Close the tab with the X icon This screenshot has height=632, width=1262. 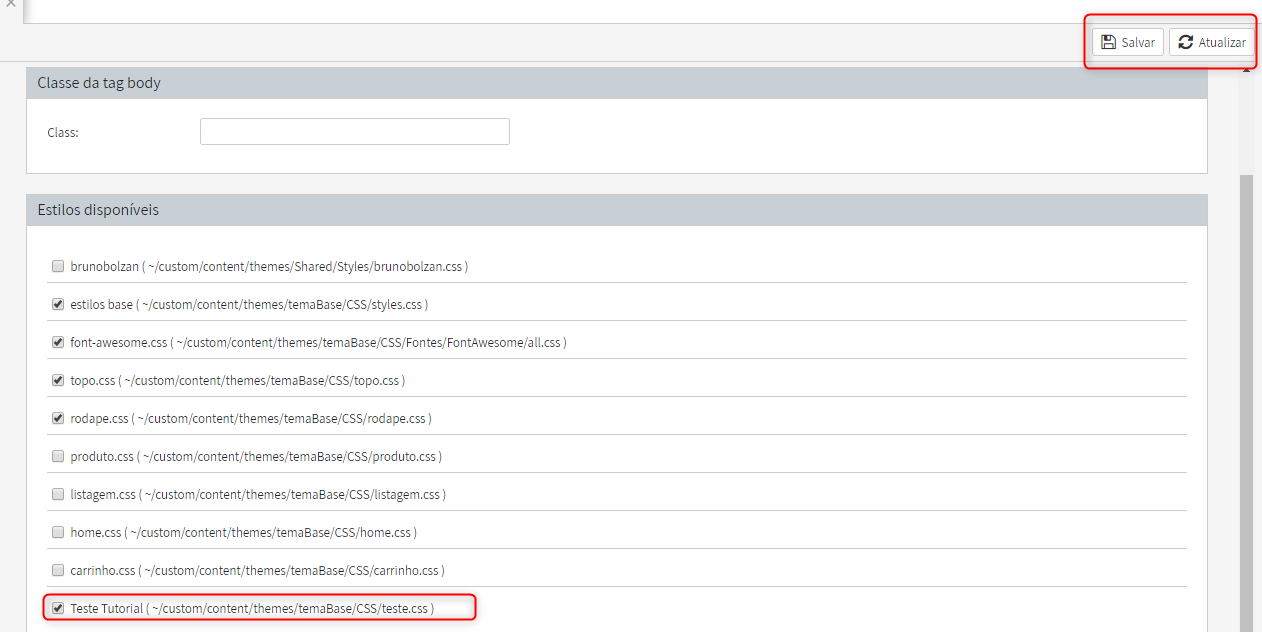[10, 4]
